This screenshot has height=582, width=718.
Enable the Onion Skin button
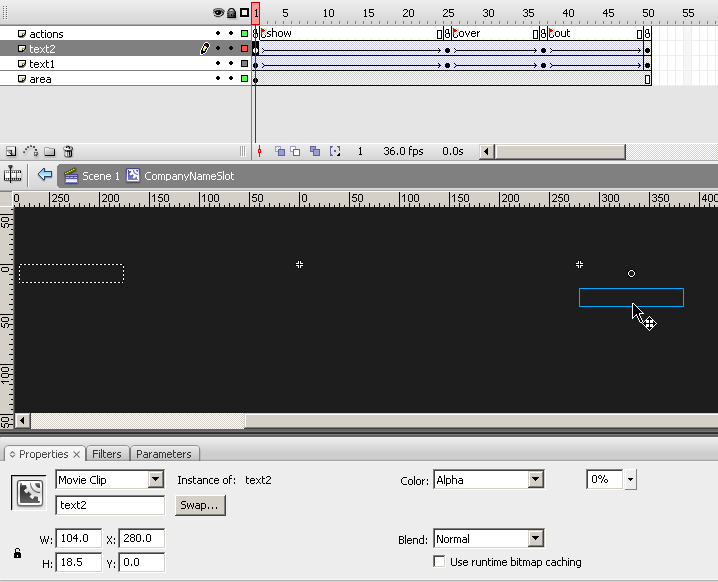click(280, 151)
